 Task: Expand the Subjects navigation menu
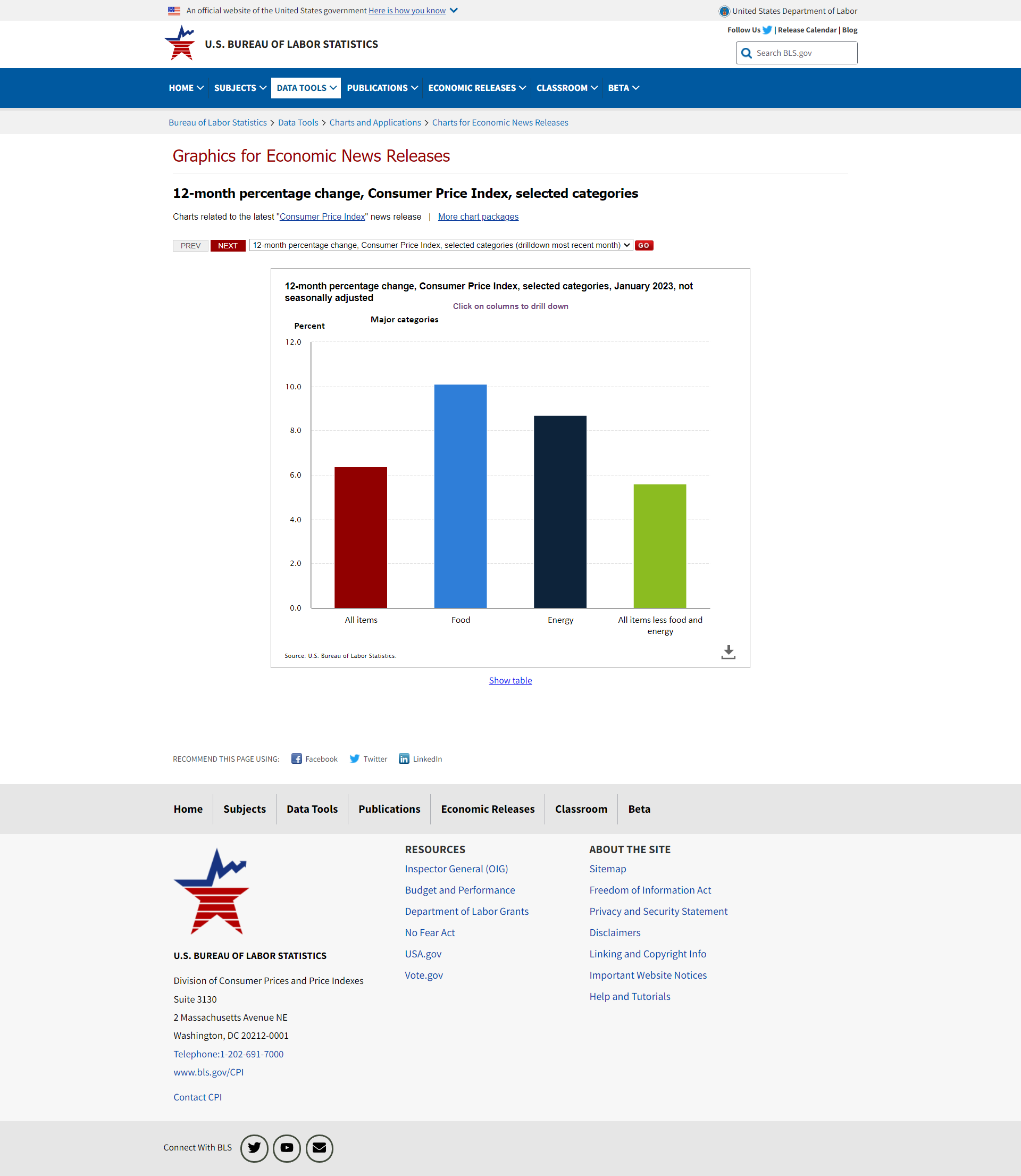[x=239, y=88]
